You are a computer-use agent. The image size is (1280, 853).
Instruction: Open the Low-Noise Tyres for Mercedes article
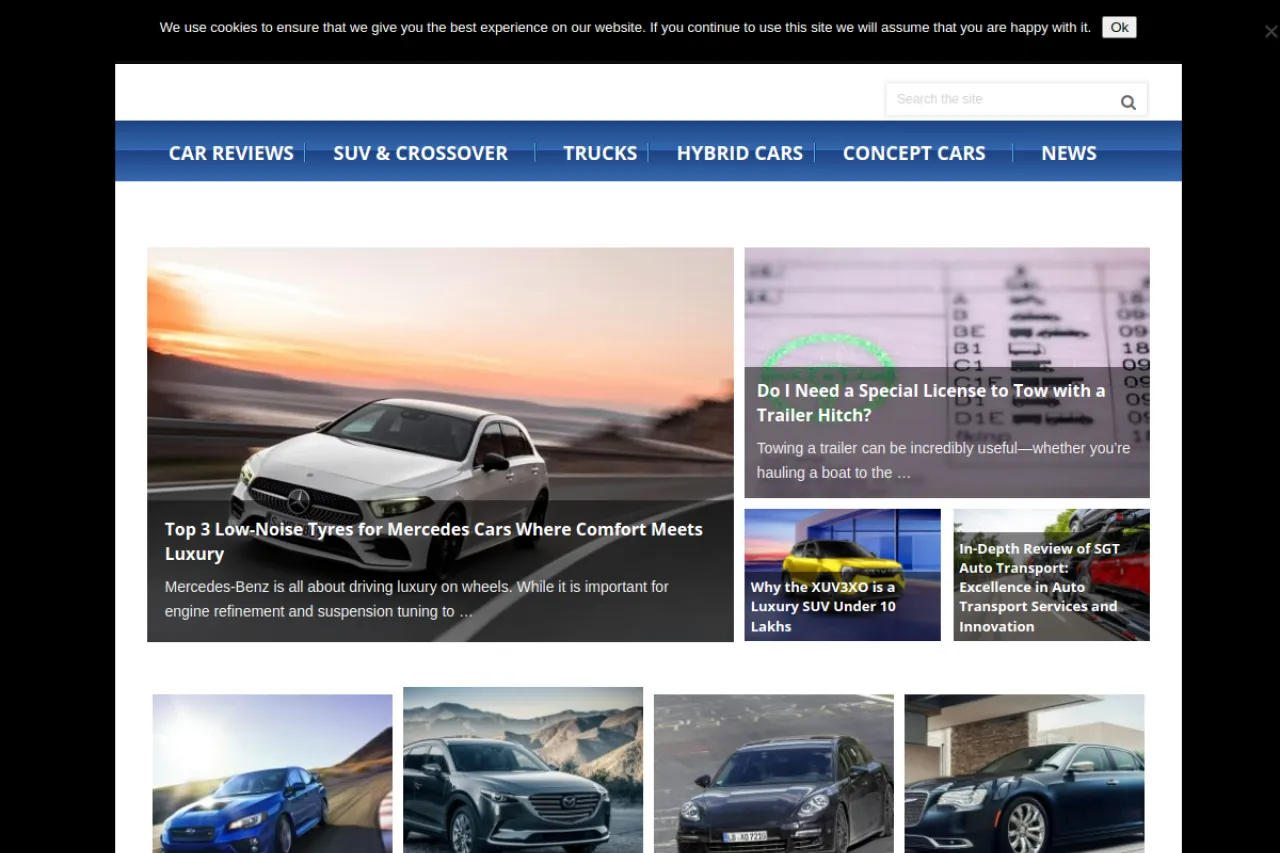click(x=433, y=541)
